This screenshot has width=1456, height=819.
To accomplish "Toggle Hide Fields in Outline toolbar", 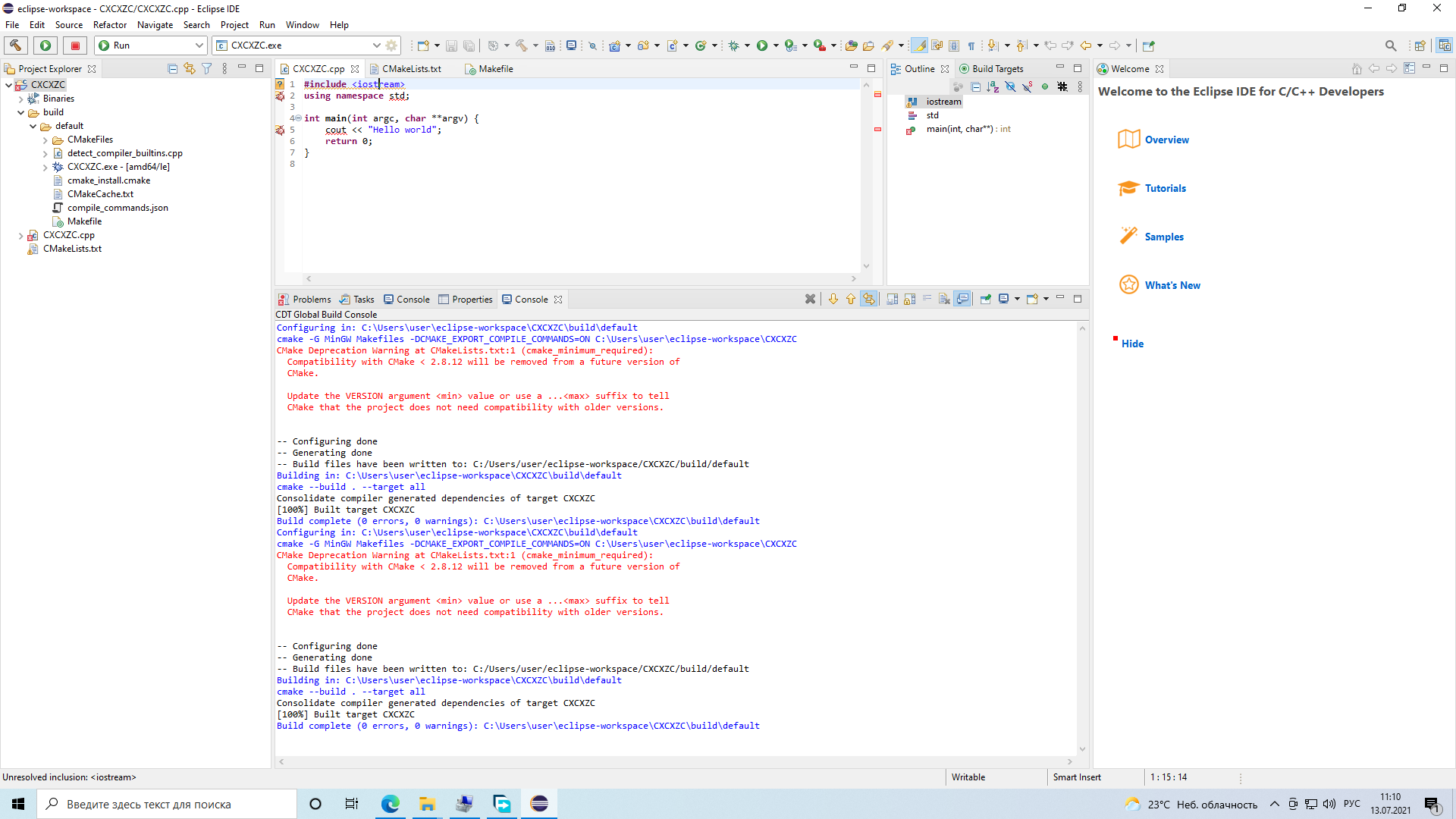I will point(1010,87).
